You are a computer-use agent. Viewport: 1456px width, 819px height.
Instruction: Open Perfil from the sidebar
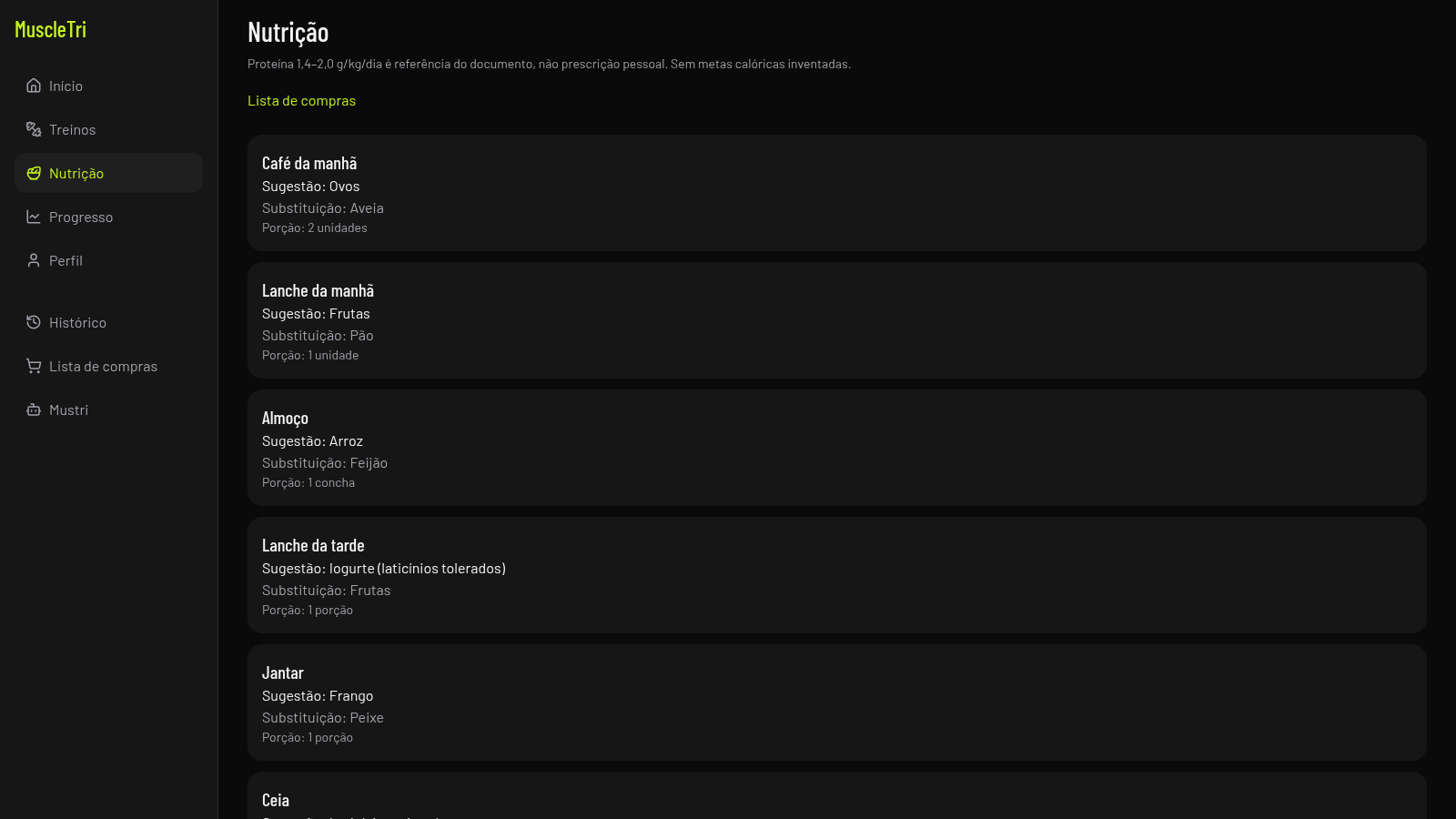[x=108, y=260]
